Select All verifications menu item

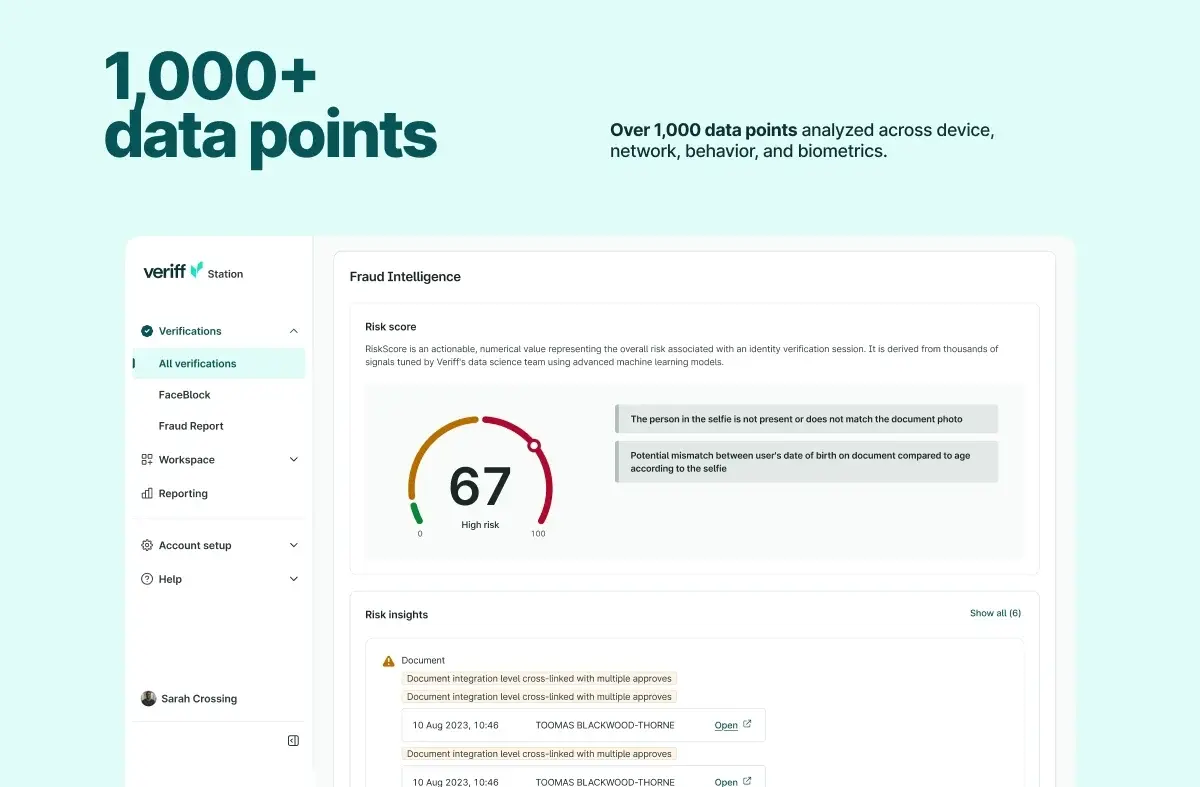pyautogui.click(x=219, y=364)
